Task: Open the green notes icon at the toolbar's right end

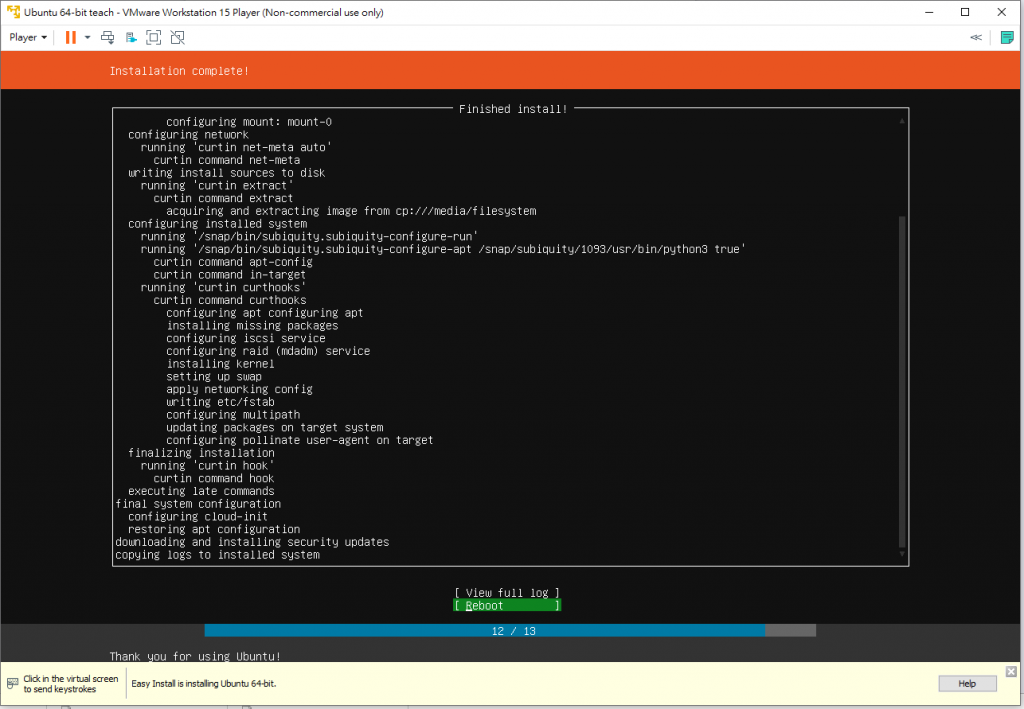Action: pyautogui.click(x=1007, y=37)
